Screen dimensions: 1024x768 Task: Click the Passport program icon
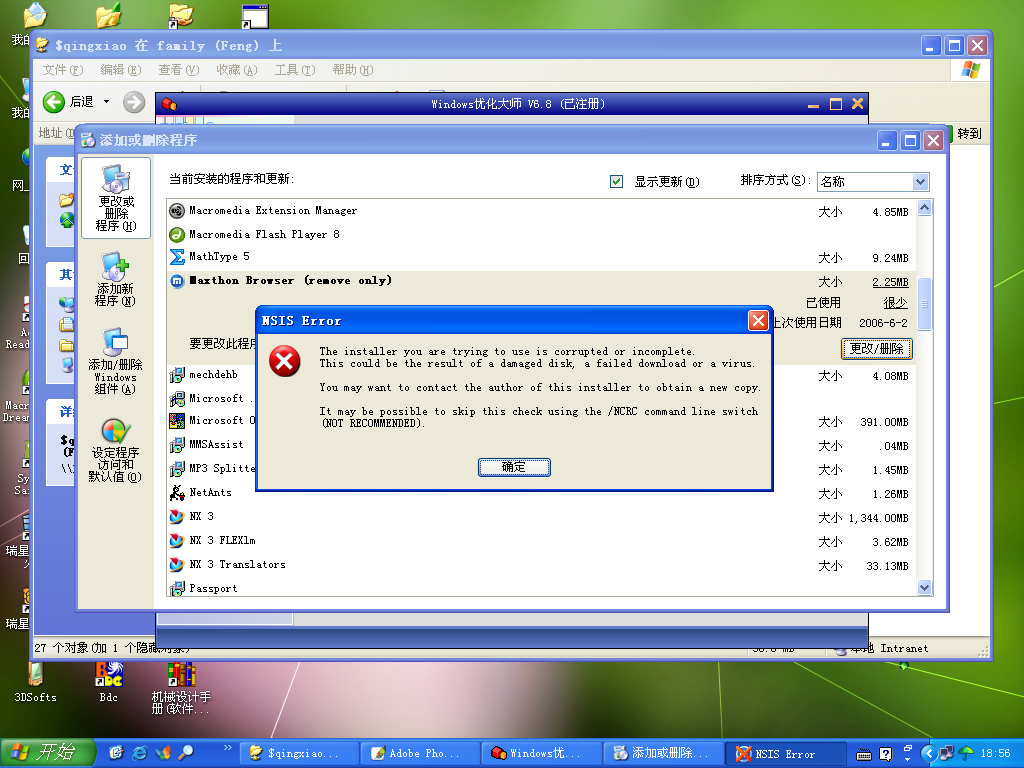pos(177,588)
